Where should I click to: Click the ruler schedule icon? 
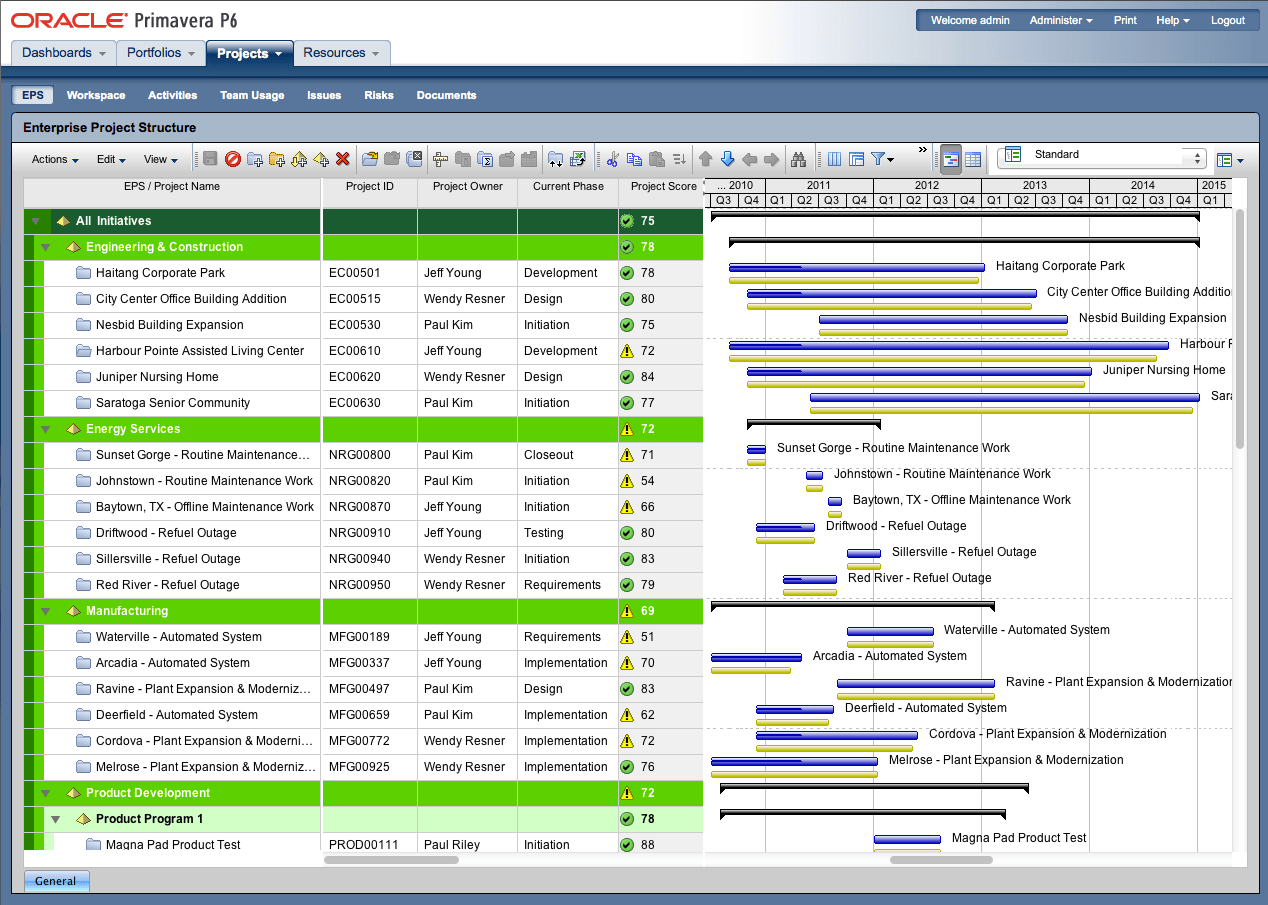(x=440, y=159)
